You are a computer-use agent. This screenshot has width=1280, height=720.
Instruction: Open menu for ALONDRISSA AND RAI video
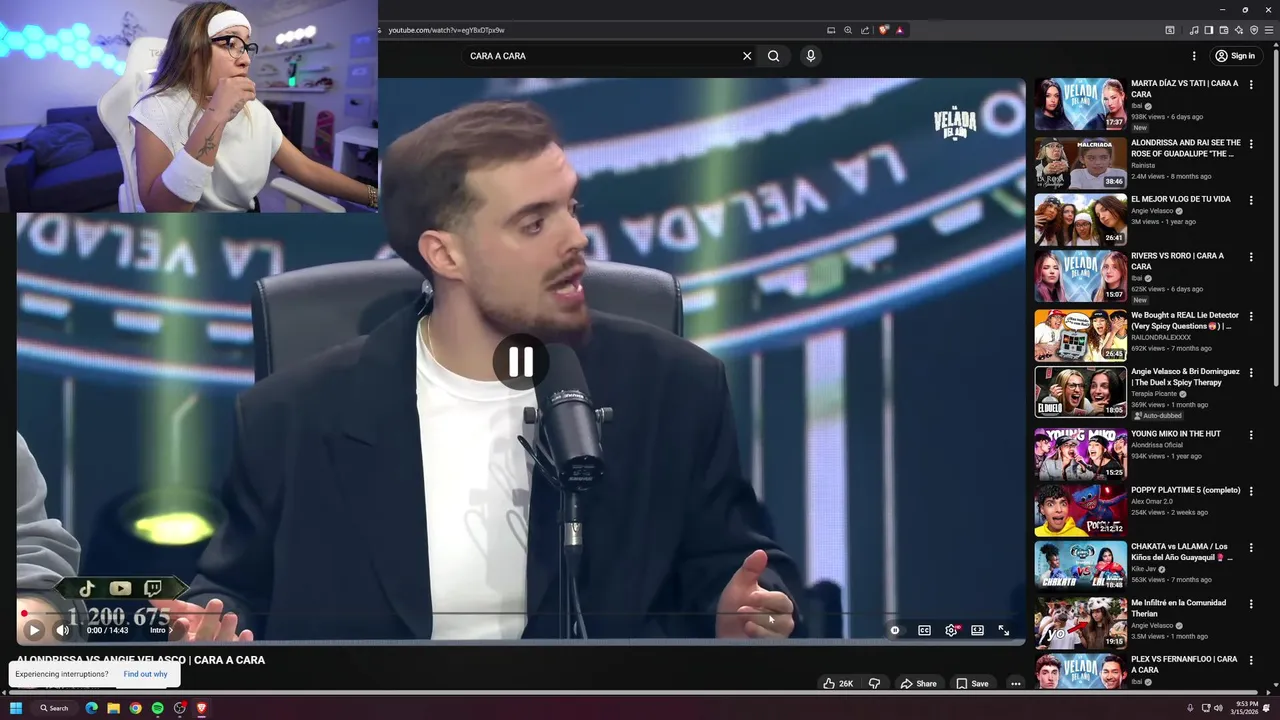tap(1250, 144)
